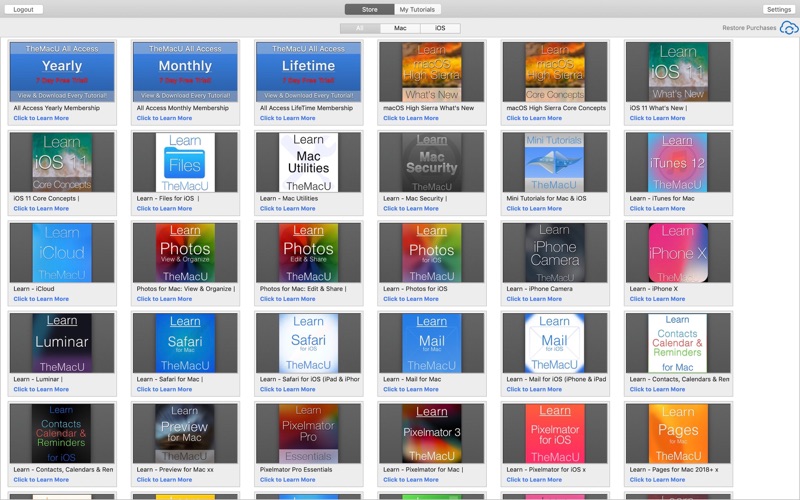
Task: Open the Settings button
Action: tap(779, 9)
